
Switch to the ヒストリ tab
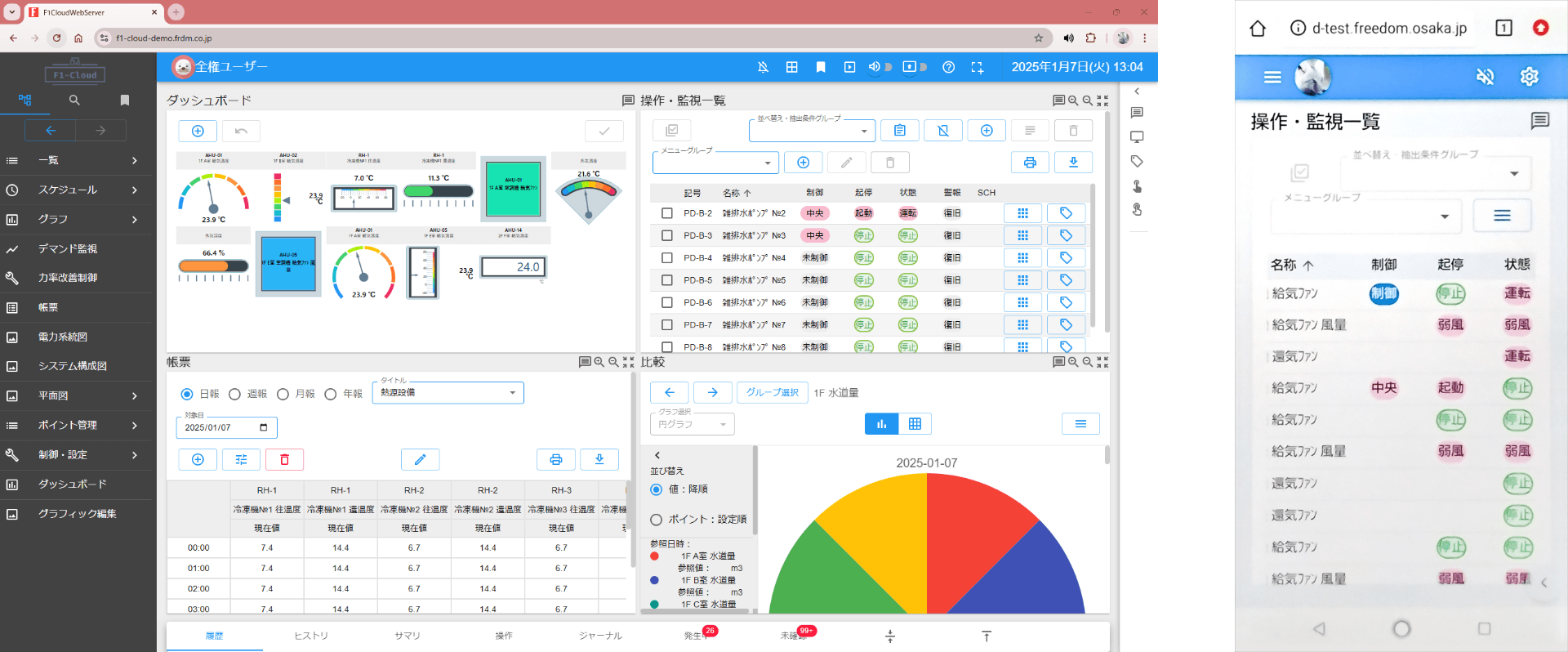[311, 636]
